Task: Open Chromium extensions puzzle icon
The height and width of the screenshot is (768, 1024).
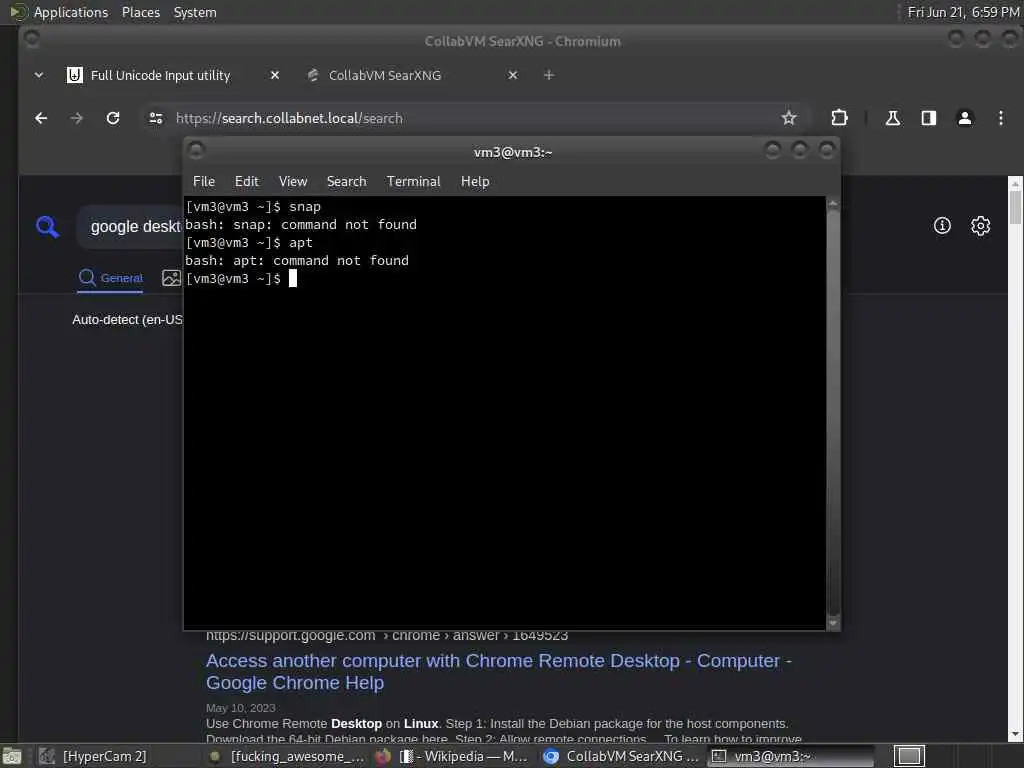Action: click(x=839, y=118)
